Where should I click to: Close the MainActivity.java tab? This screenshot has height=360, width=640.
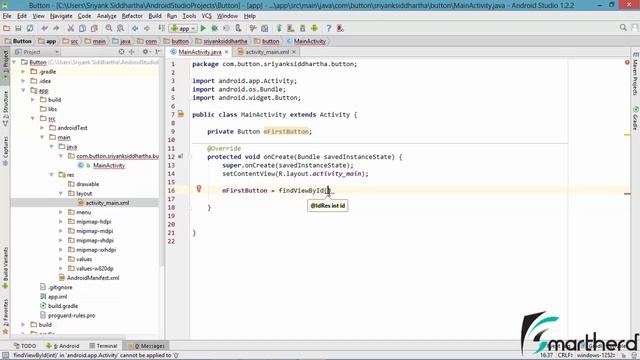coord(227,52)
